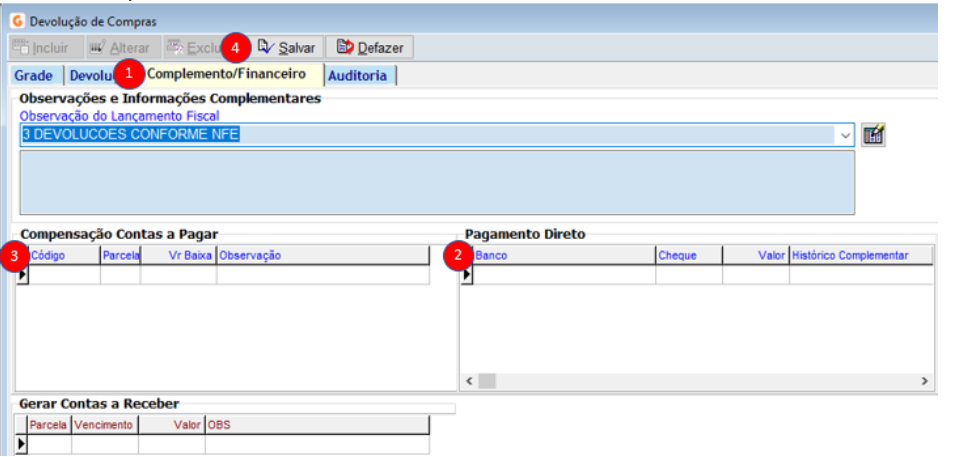Click the empty Vr Baixa cell
This screenshot has height=457, width=967.
click(x=178, y=275)
